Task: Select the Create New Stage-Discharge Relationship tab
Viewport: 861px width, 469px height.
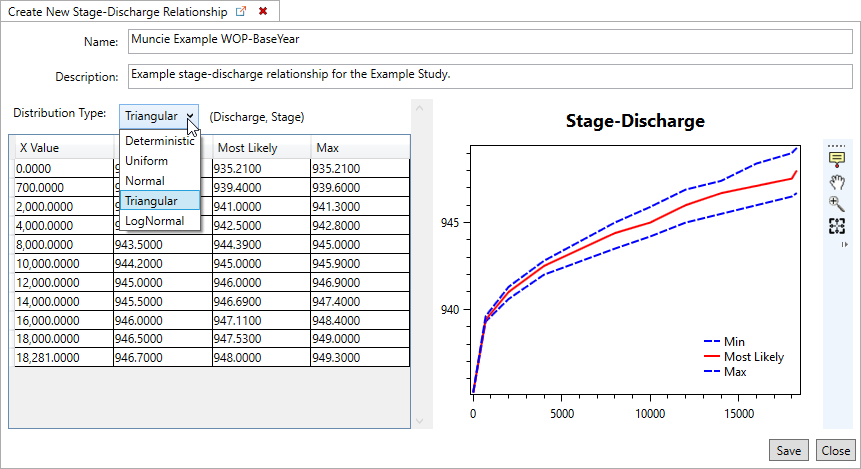Action: pyautogui.click(x=116, y=11)
